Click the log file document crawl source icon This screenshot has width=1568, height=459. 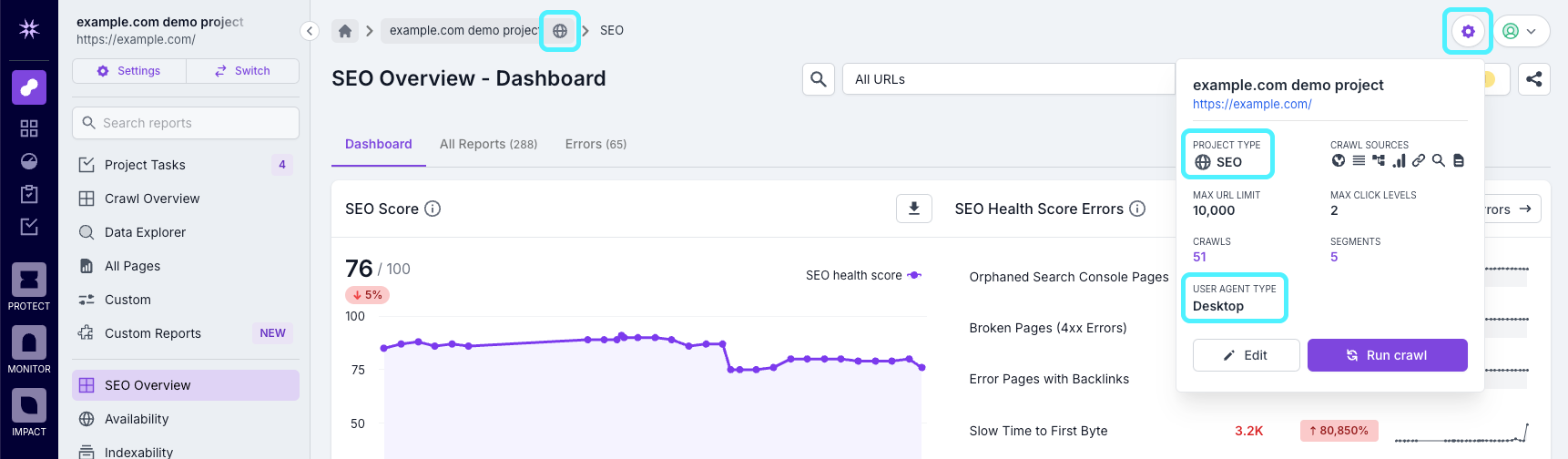[1459, 160]
